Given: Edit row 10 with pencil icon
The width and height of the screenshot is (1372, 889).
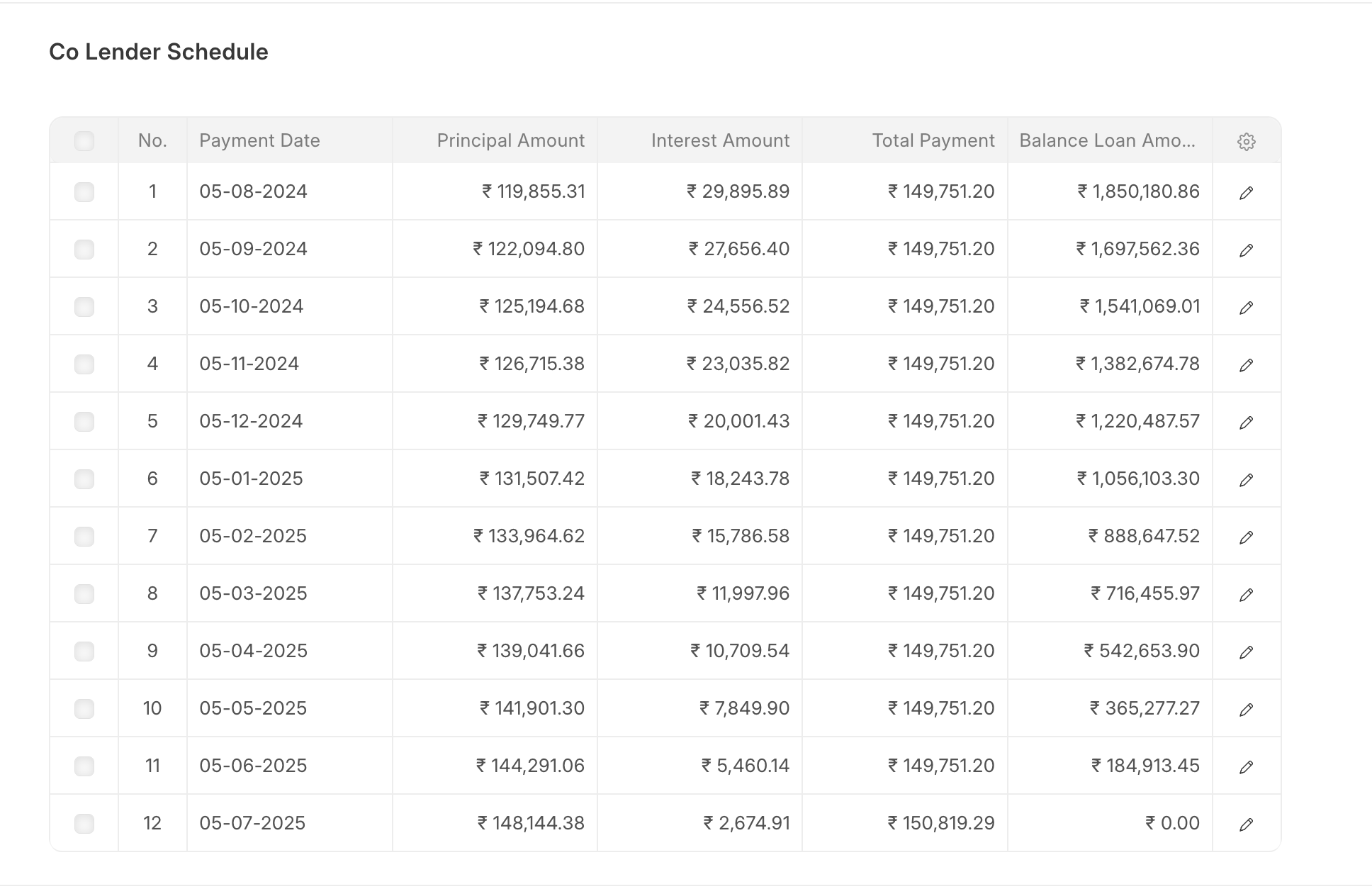Looking at the screenshot, I should [1247, 709].
